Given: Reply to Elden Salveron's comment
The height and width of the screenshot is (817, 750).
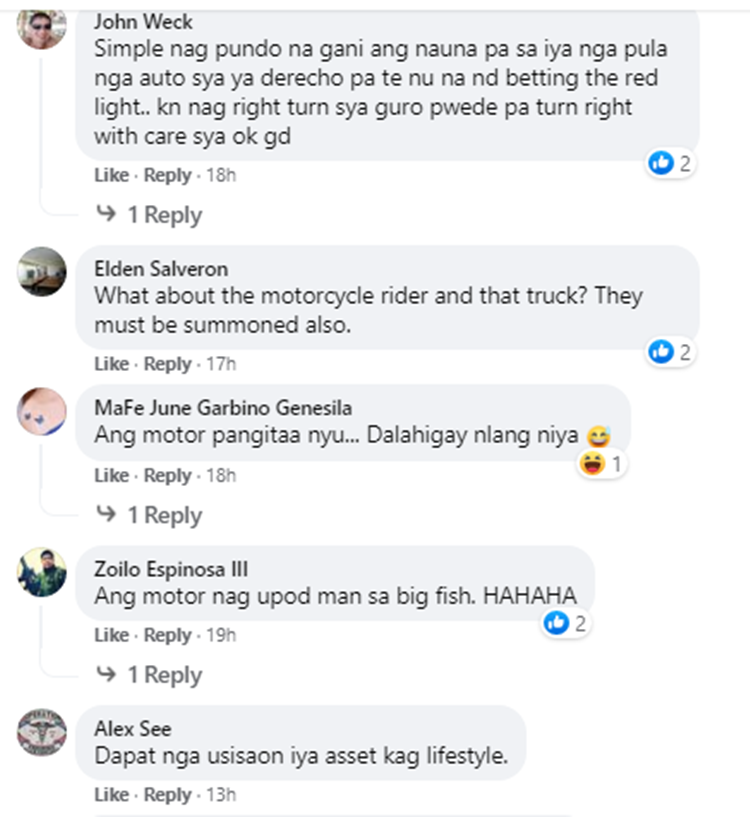Looking at the screenshot, I should [167, 364].
